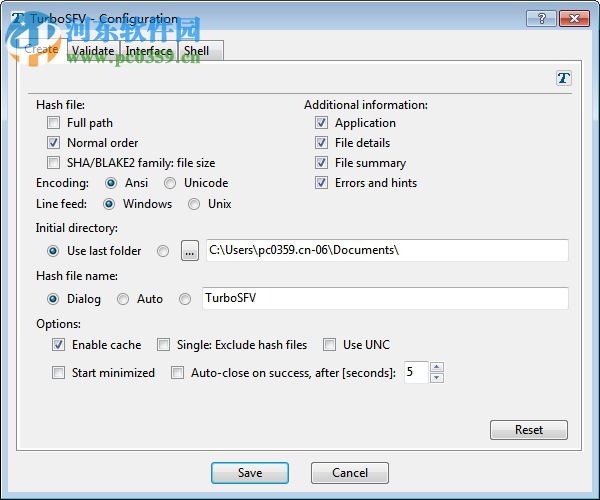The image size is (600, 500).
Task: Choose Unix line feed option
Action: [194, 204]
